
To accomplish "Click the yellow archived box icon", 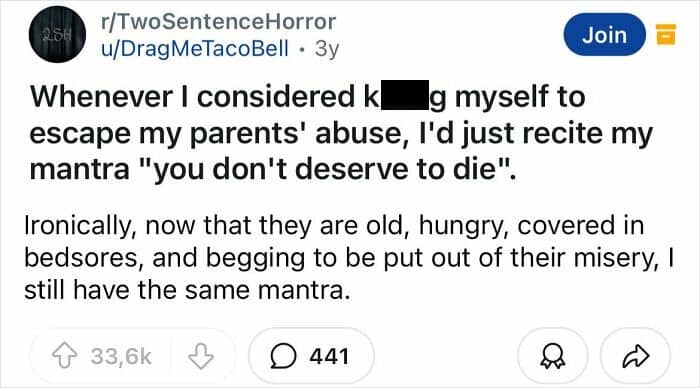I will click(x=665, y=34).
